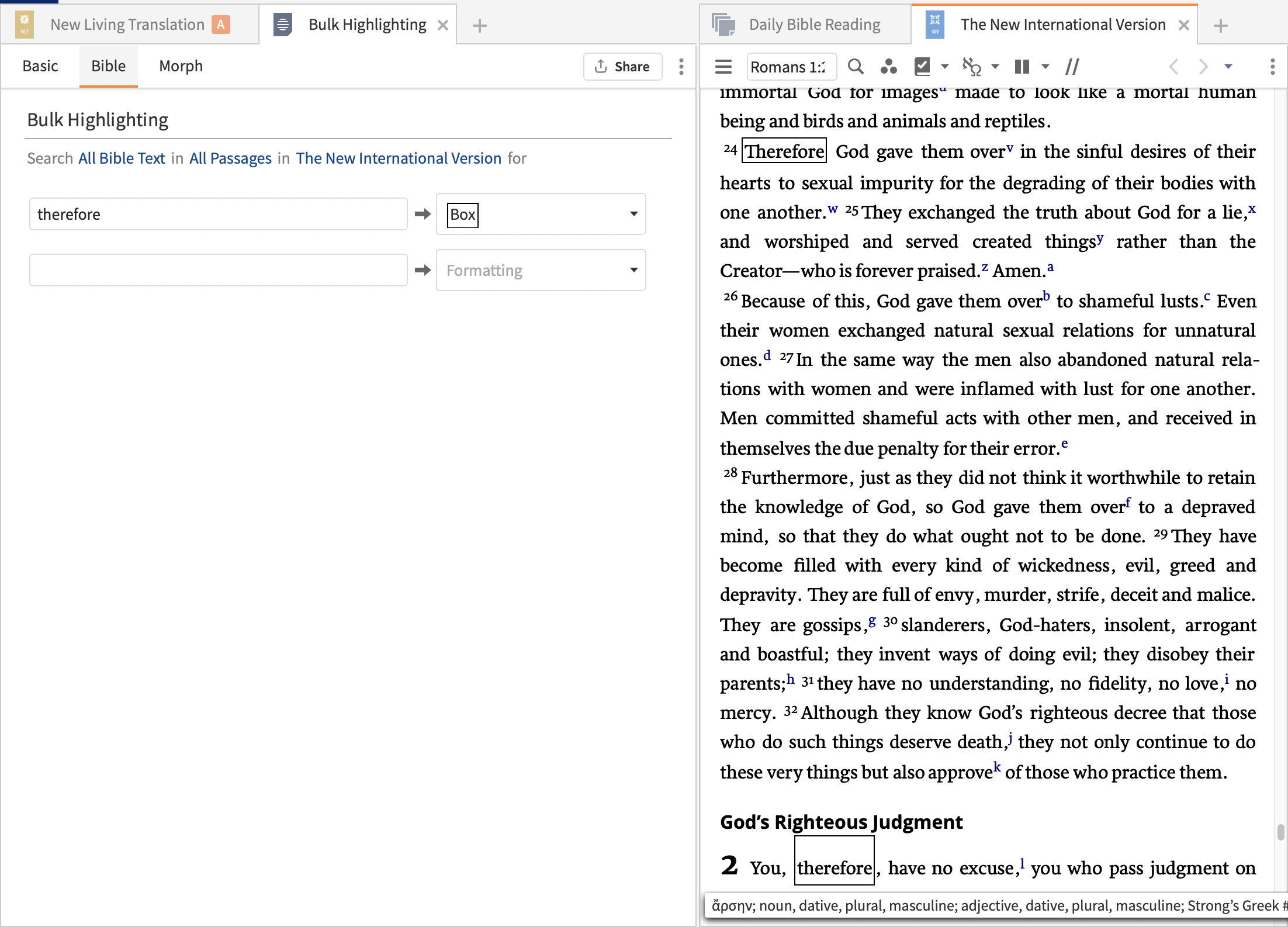
Task: Select the Bible search tab
Action: click(x=109, y=66)
